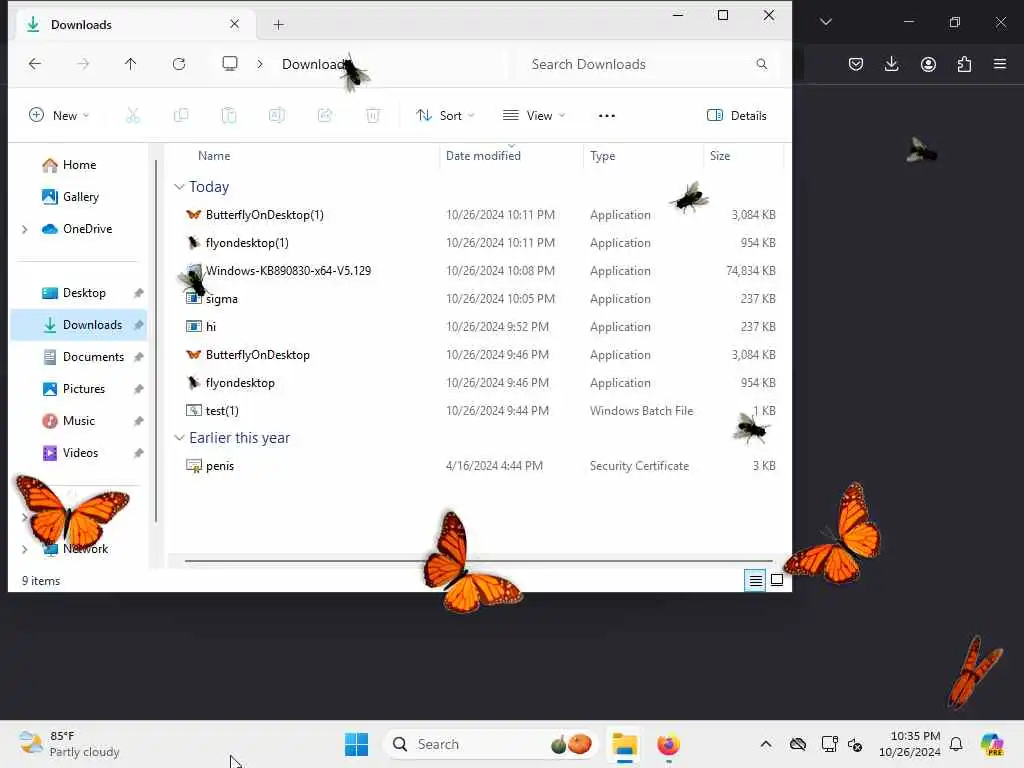This screenshot has height=768, width=1024.
Task: Click the taskbar Search box
Action: click(491, 744)
